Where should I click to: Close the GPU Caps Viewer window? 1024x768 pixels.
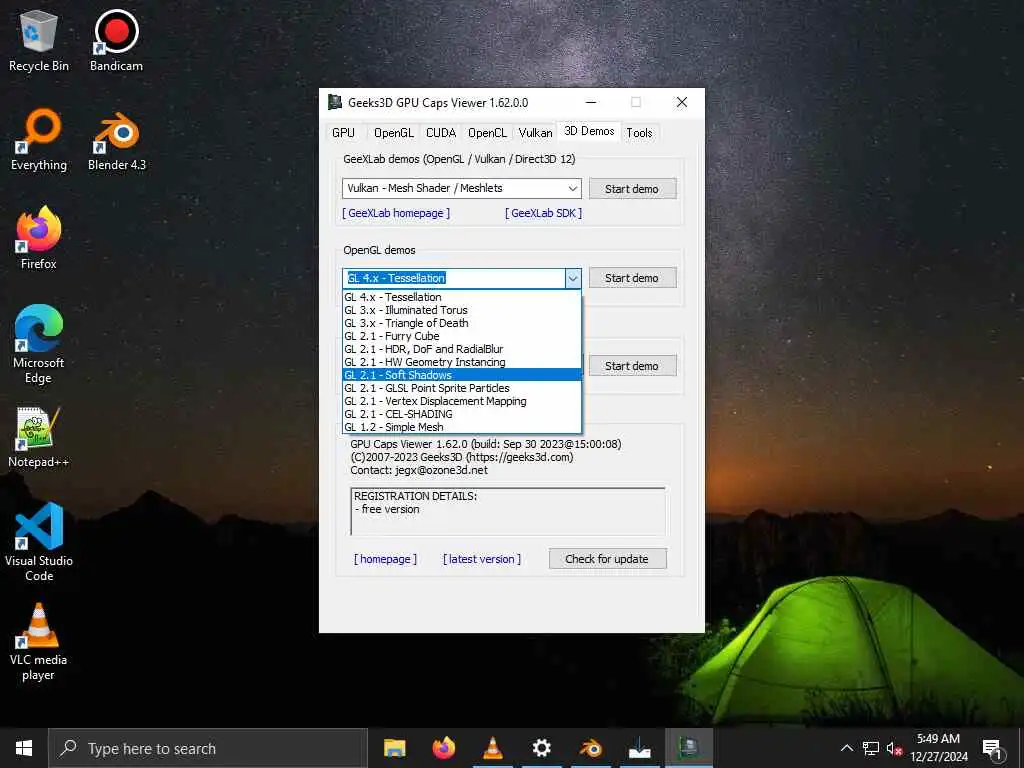tap(682, 103)
